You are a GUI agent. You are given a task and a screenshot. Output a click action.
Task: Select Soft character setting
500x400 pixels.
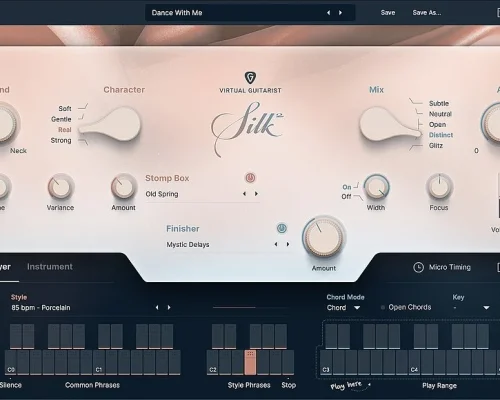(x=65, y=108)
